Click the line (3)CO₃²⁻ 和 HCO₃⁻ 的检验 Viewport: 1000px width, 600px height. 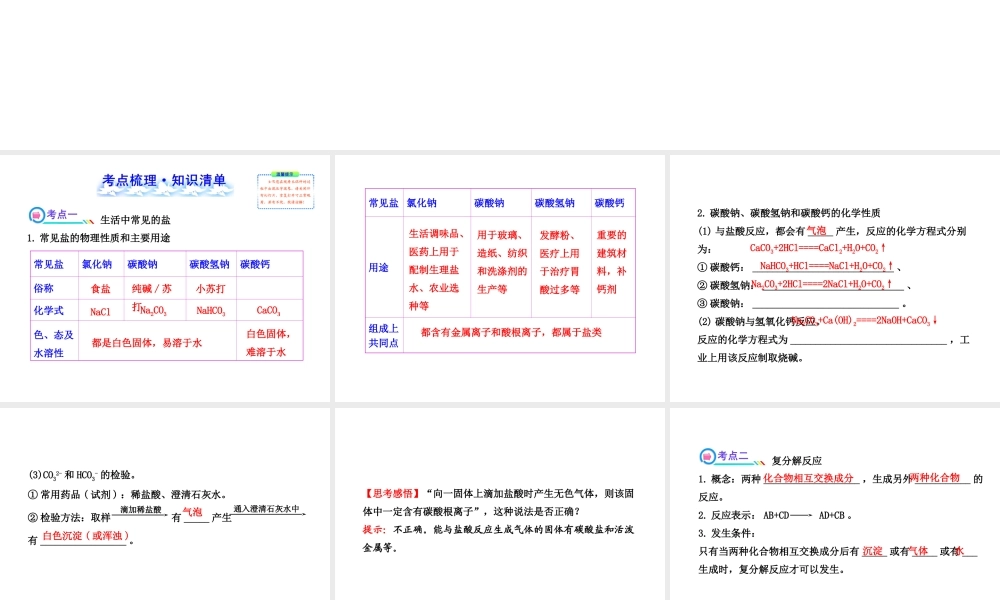(82, 475)
